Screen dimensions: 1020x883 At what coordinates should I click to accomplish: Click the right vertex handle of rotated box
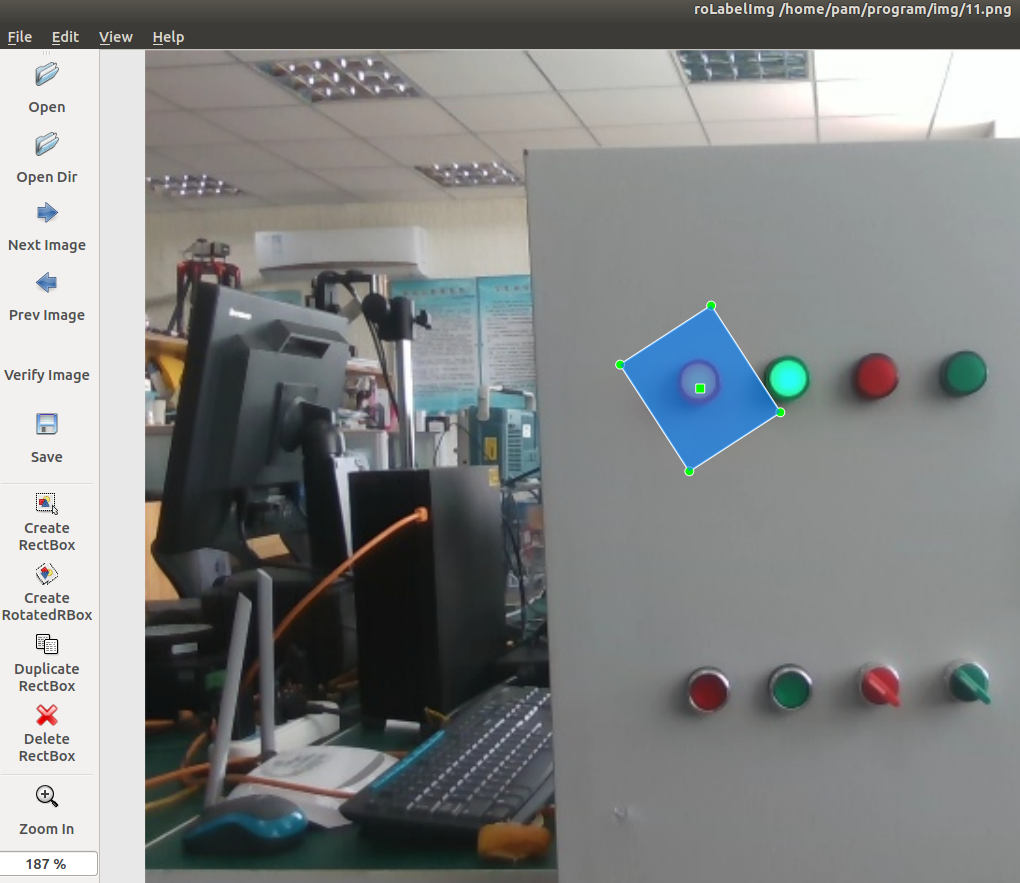tap(781, 413)
